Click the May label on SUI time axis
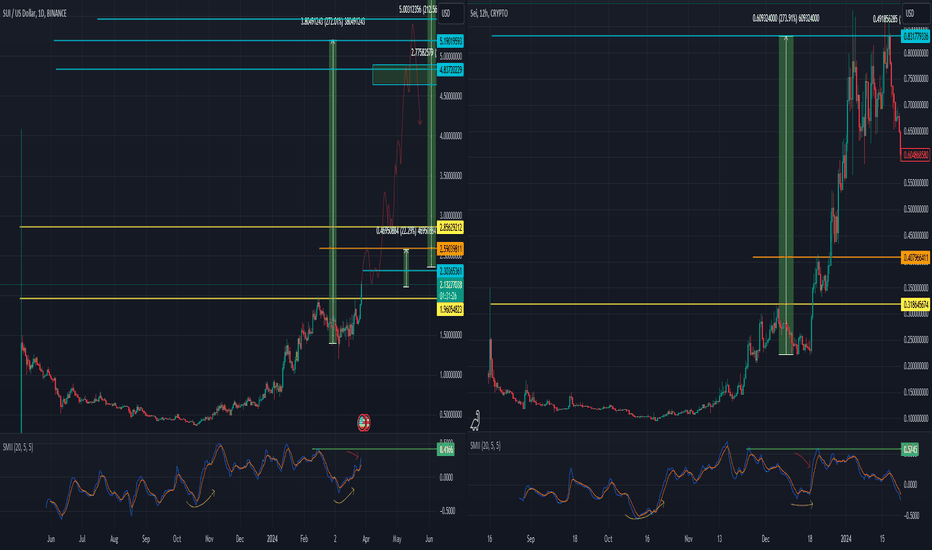Image resolution: width=932 pixels, height=550 pixels. [397, 539]
